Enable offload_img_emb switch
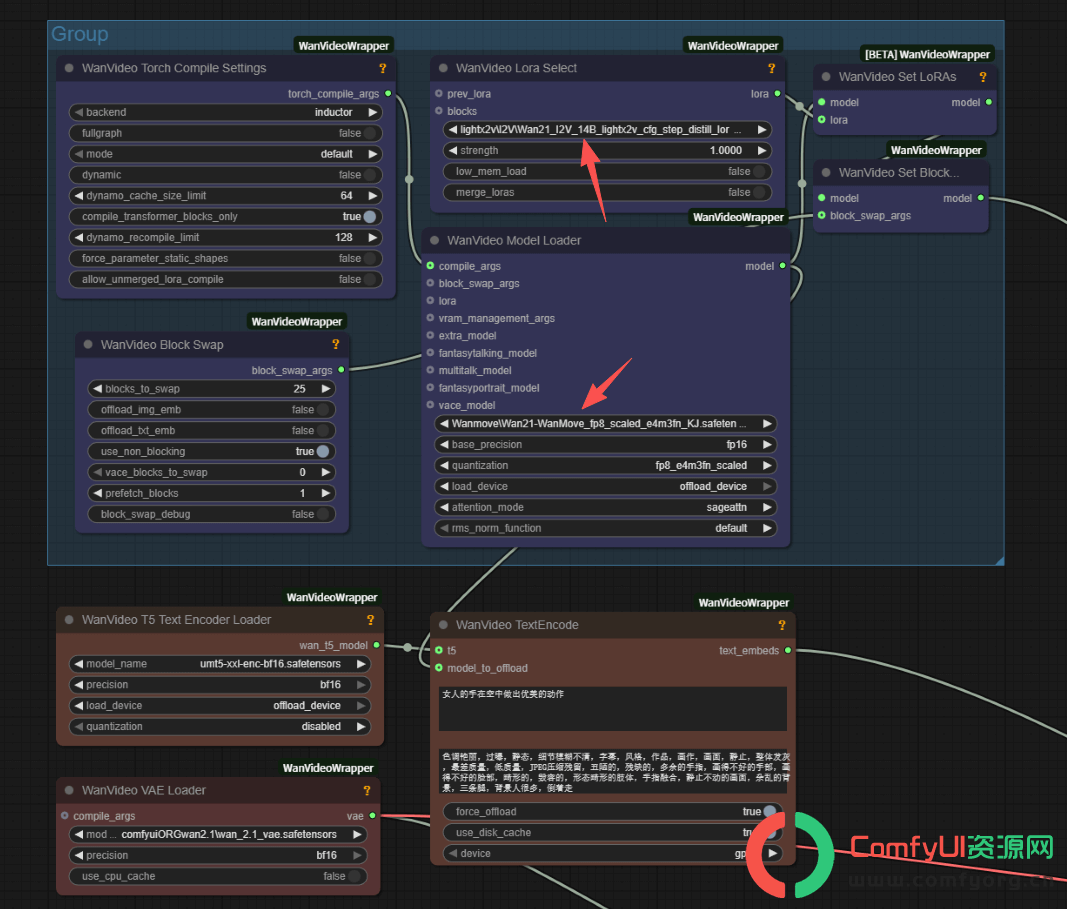 212,410
